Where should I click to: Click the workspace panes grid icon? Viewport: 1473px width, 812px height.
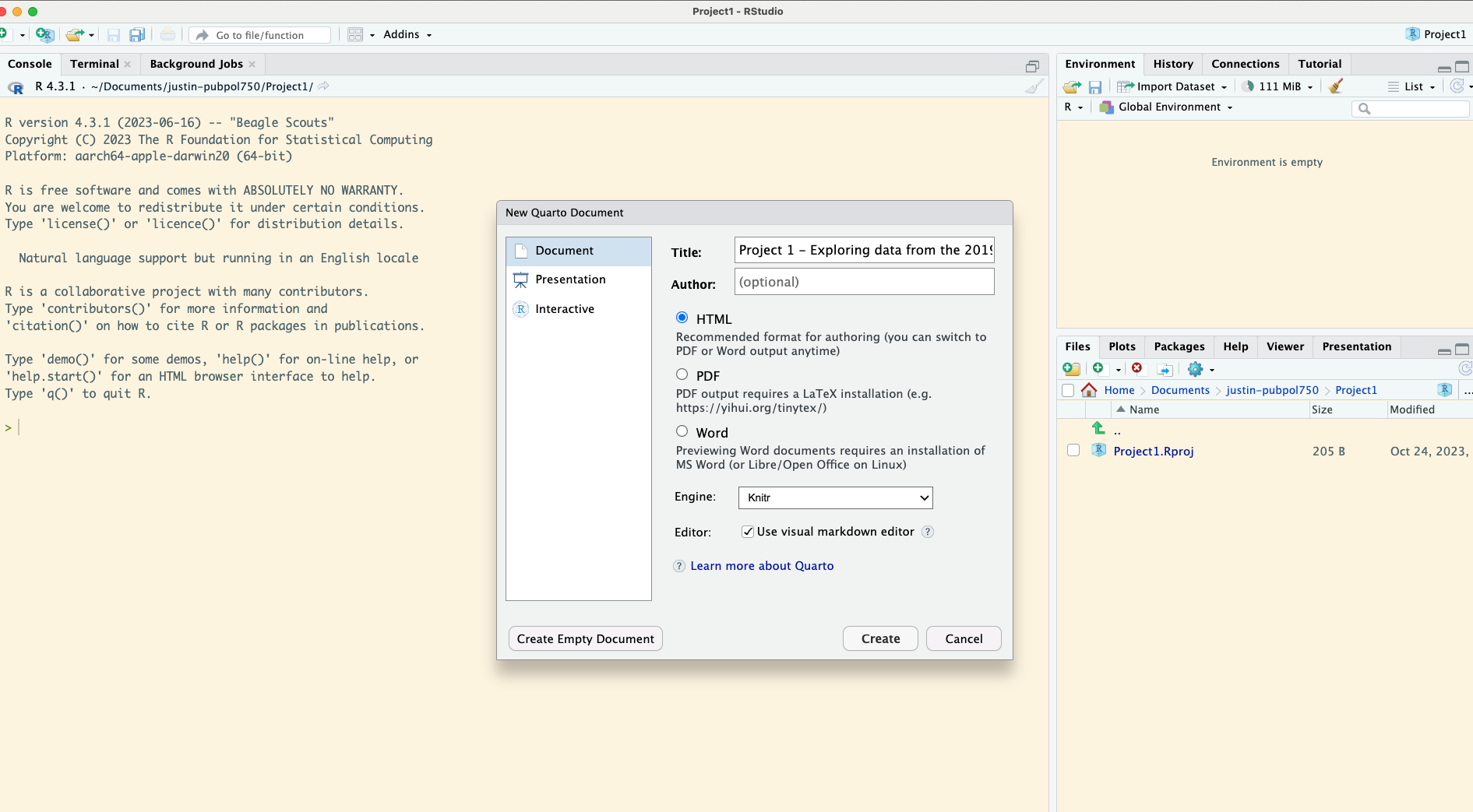(355, 35)
